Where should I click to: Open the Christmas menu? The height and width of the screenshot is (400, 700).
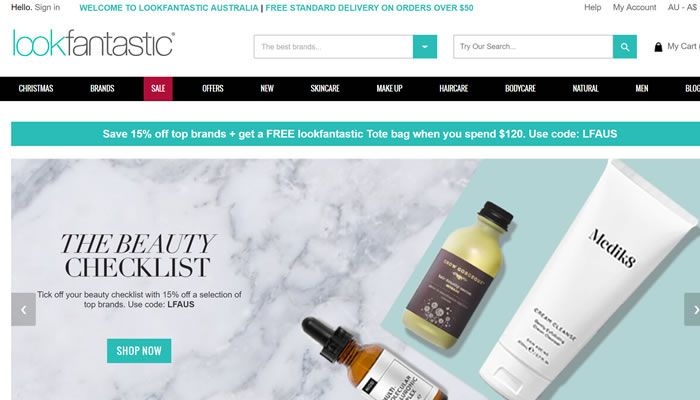coord(36,88)
